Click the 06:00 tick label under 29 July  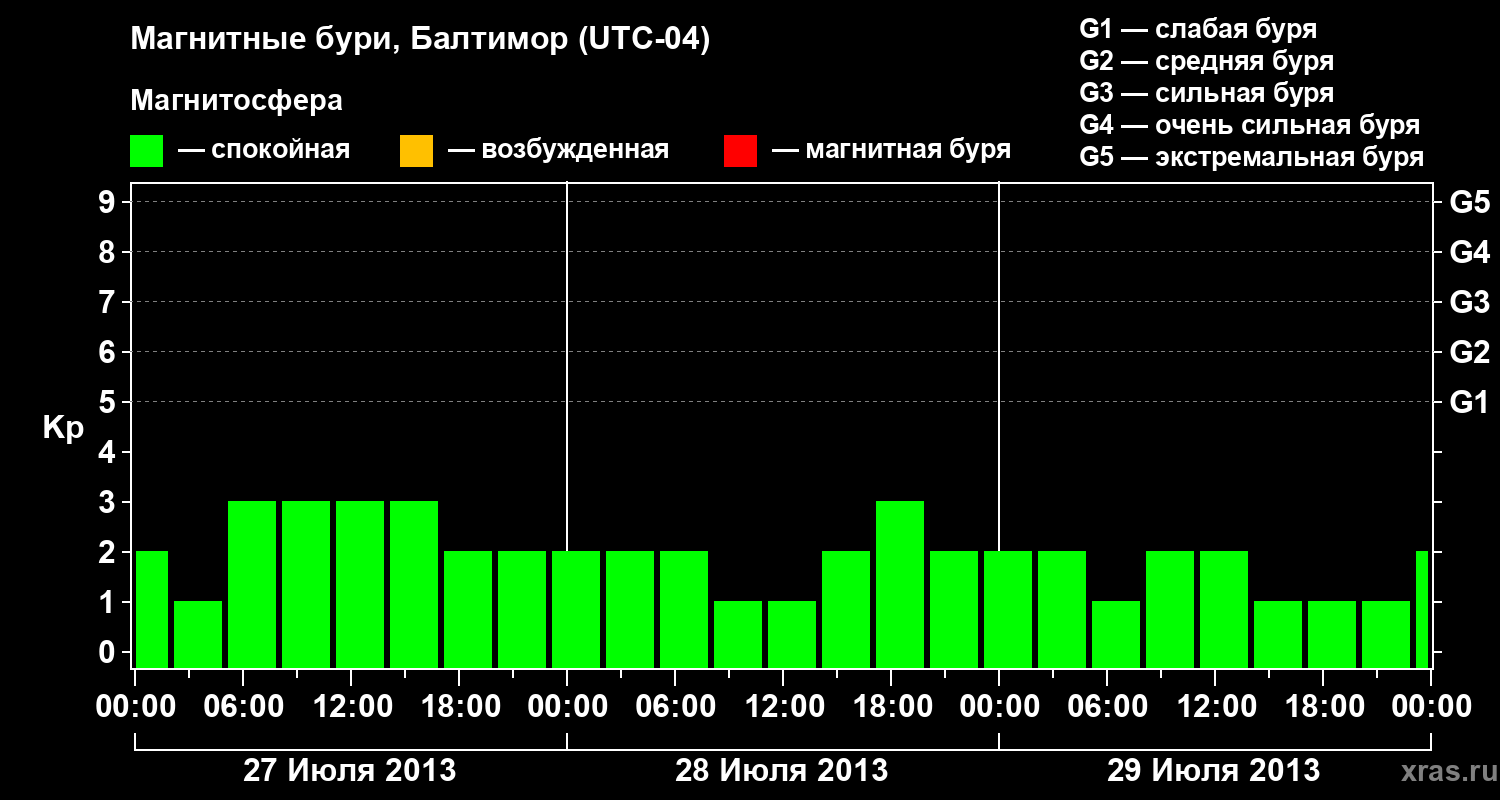[x=1107, y=707]
